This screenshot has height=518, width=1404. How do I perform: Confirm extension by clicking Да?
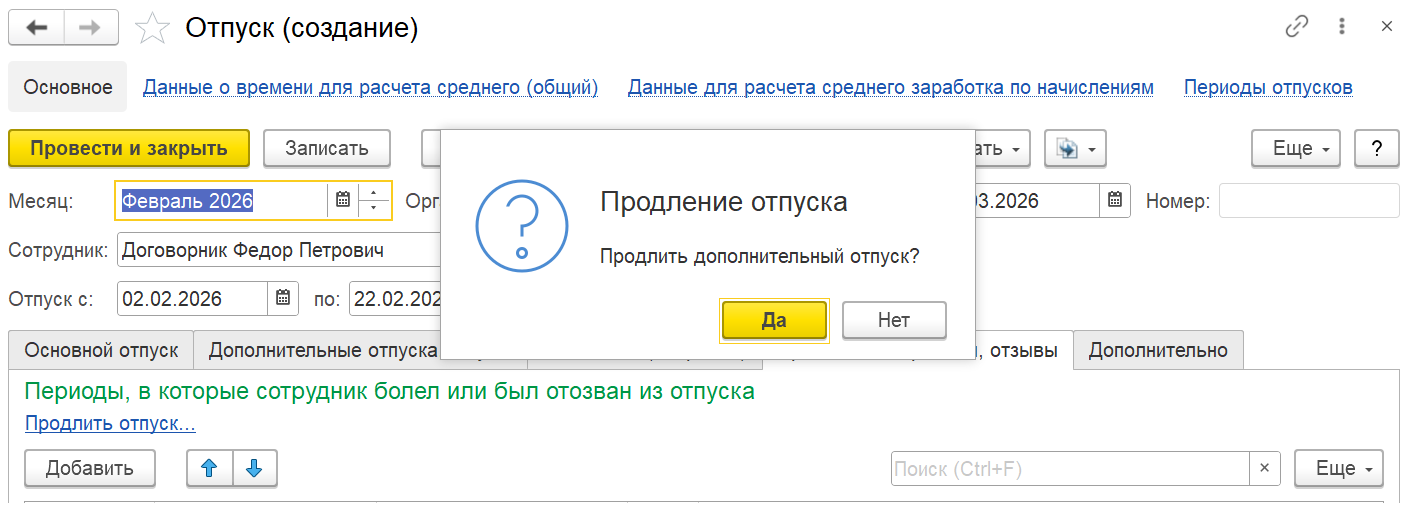774,320
